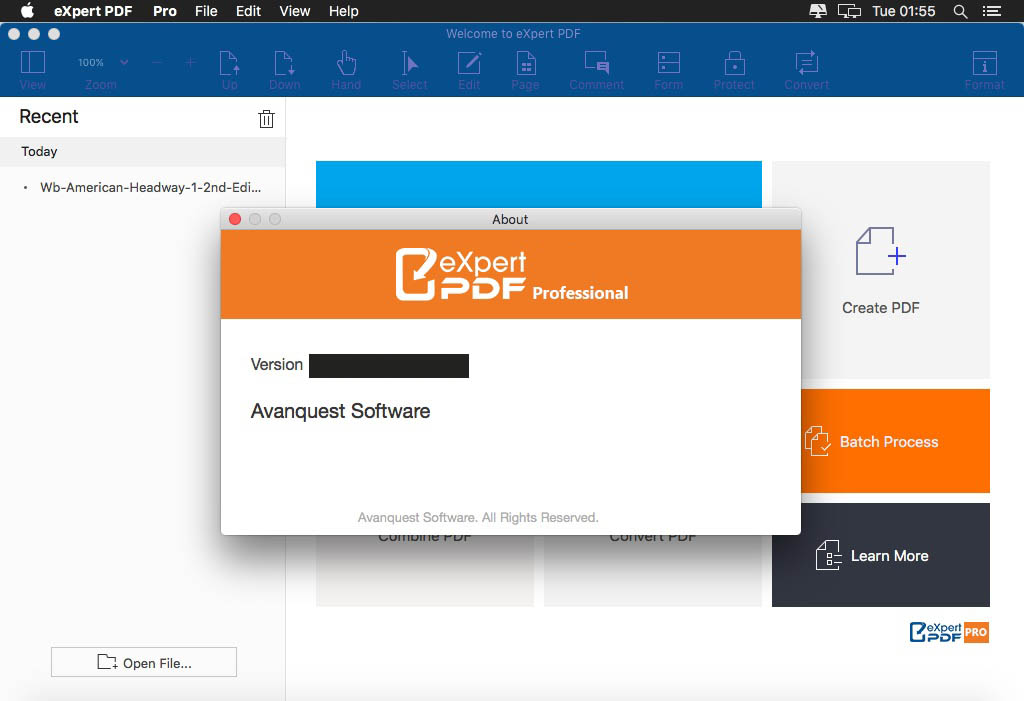The width and height of the screenshot is (1024, 701).
Task: Open Notification Center list icon
Action: tap(991, 11)
